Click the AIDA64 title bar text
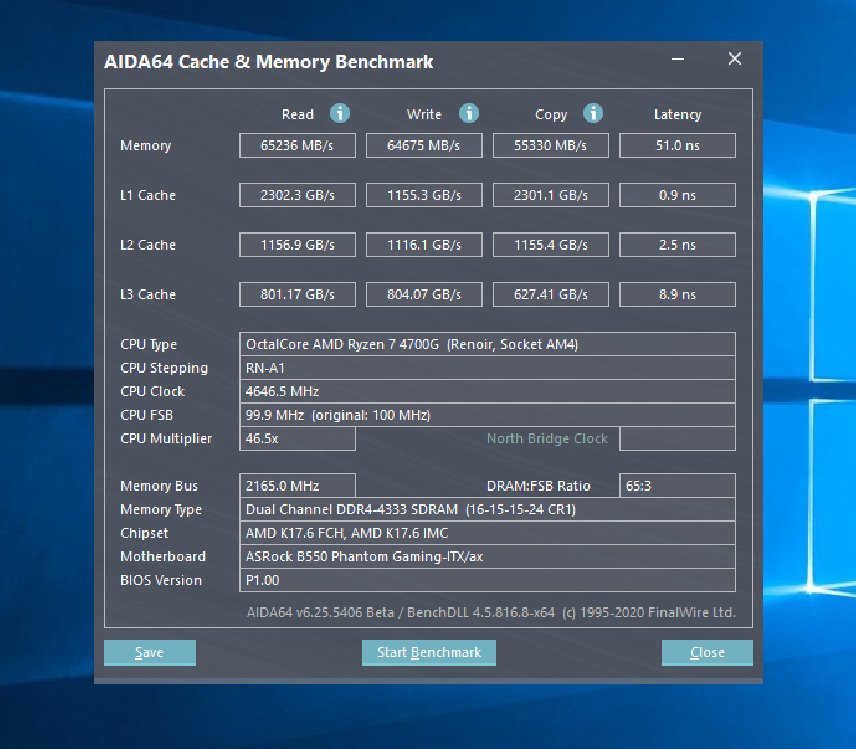The height and width of the screenshot is (749, 856). tap(269, 61)
